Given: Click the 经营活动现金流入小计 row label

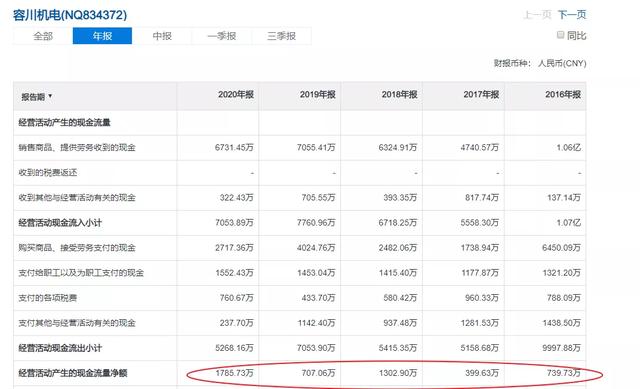Looking at the screenshot, I should [60, 223].
